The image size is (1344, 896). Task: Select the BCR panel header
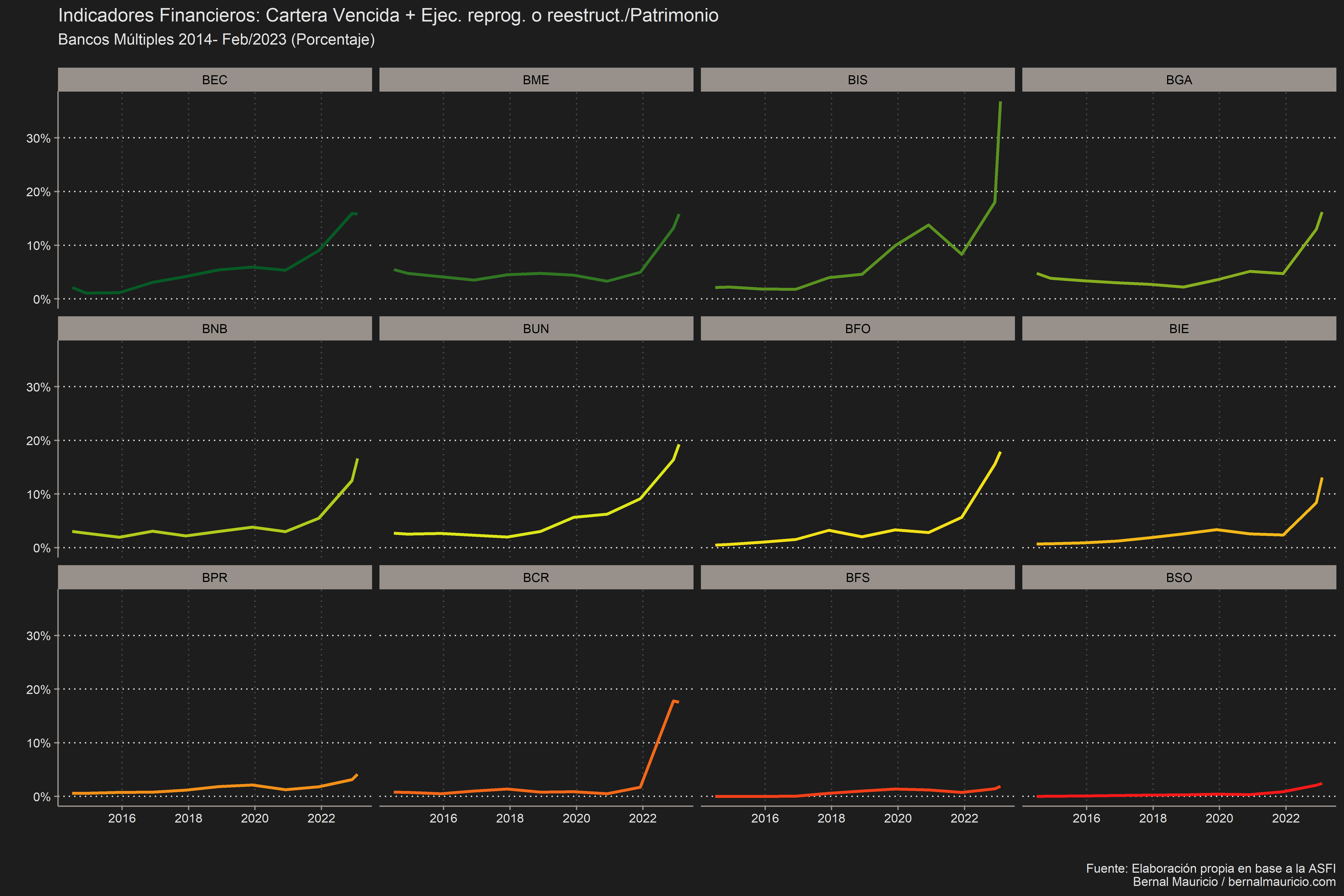point(536,577)
